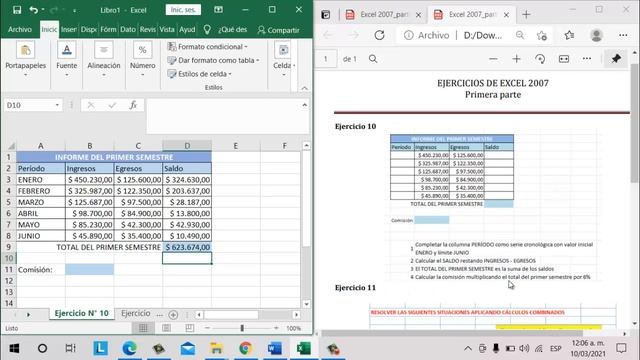Image resolution: width=640 pixels, height=360 pixels.
Task: Open the Name Box dropdown arrow
Action: pos(57,105)
